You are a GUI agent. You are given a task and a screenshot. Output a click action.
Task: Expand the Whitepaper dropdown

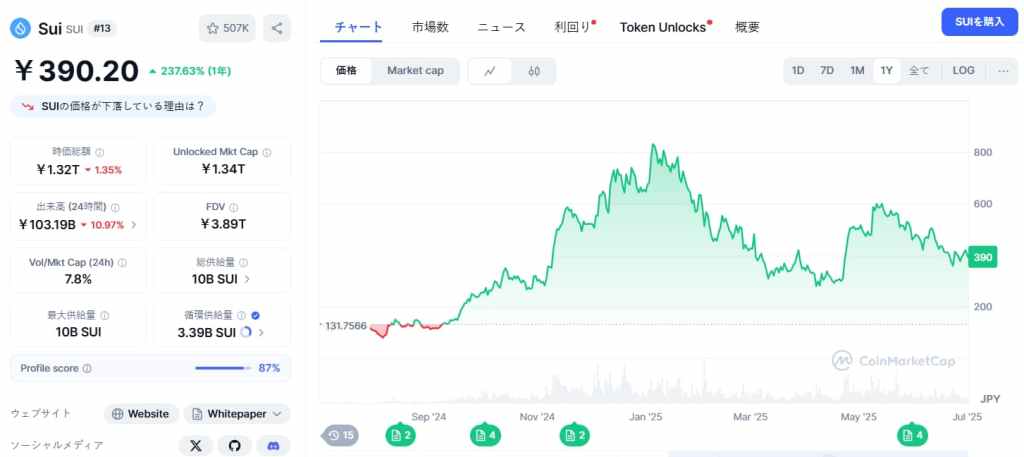(x=237, y=414)
